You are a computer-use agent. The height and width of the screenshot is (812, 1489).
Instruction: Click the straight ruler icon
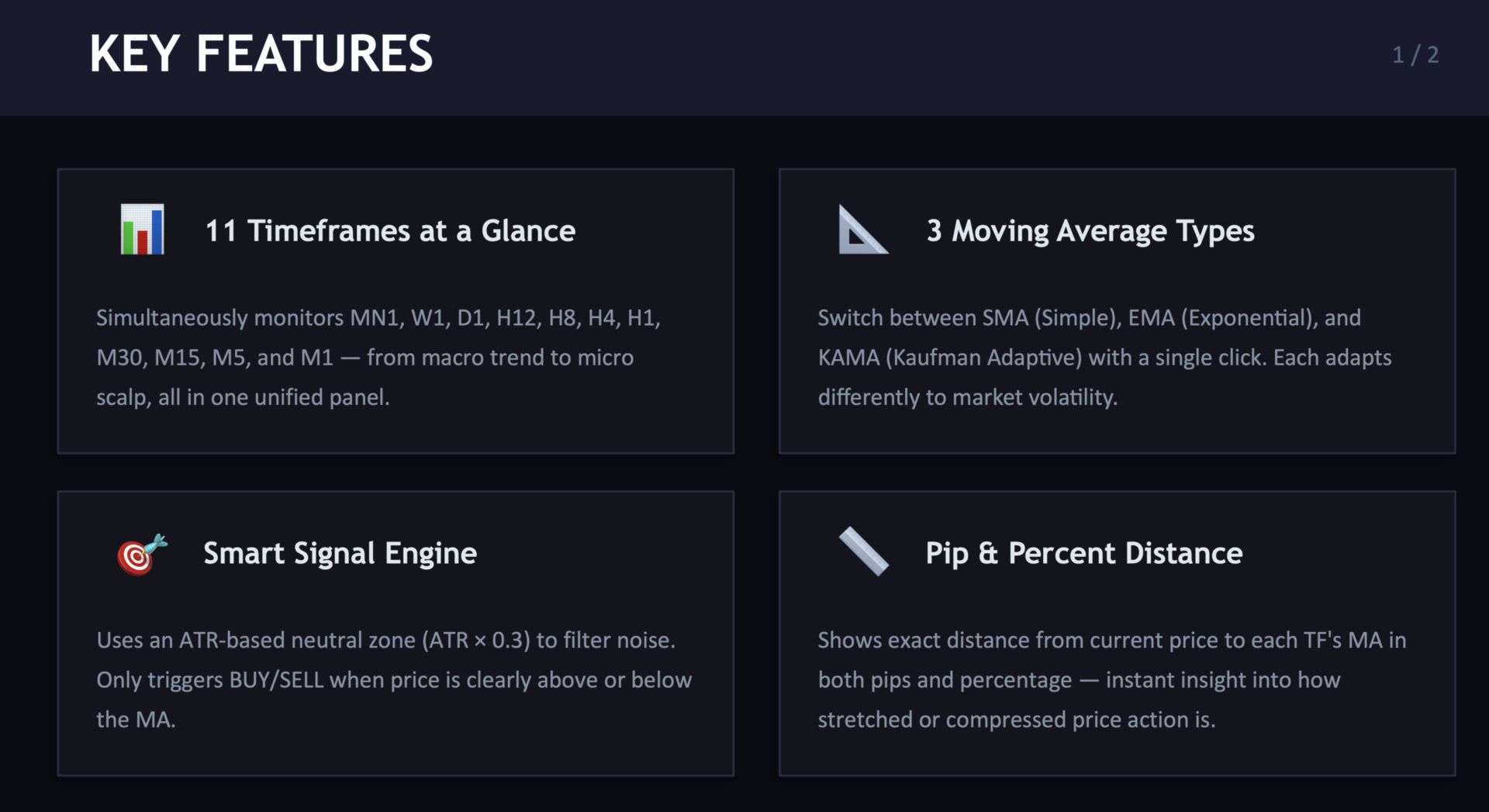[x=863, y=551]
